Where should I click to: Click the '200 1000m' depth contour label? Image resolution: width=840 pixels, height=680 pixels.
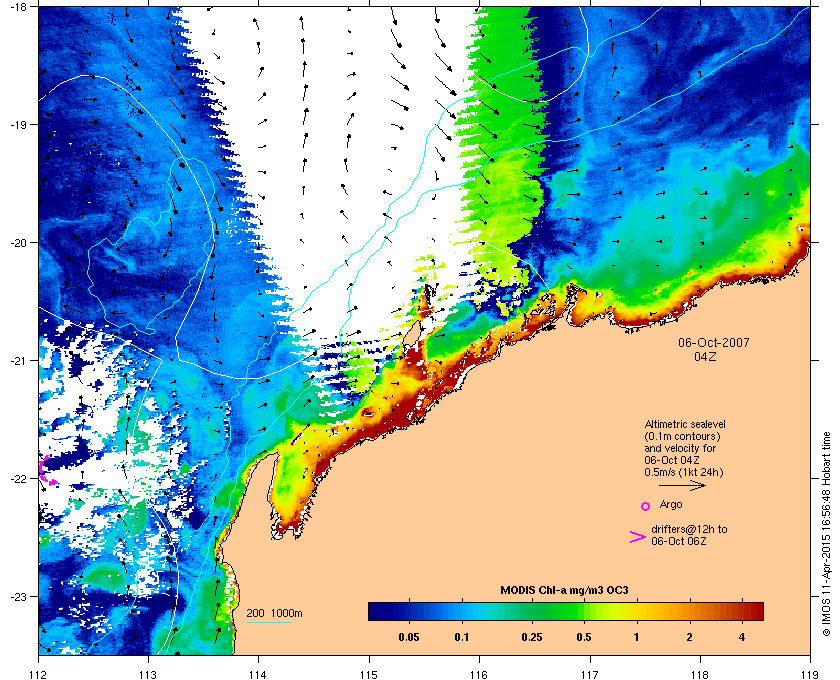click(274, 613)
